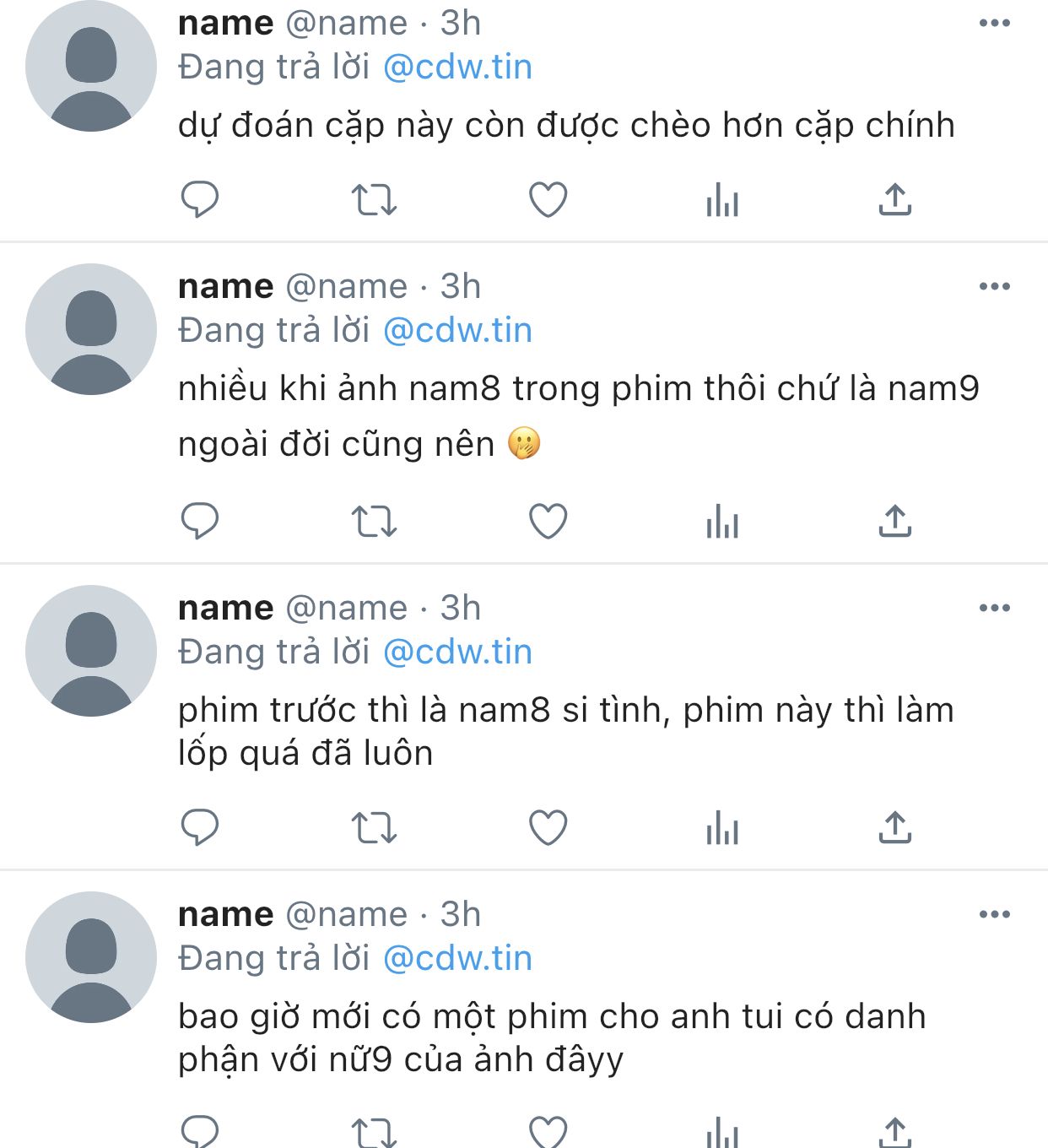View analytics of the 'phim trước thì' tweet
1048x1148 pixels.
722,827
